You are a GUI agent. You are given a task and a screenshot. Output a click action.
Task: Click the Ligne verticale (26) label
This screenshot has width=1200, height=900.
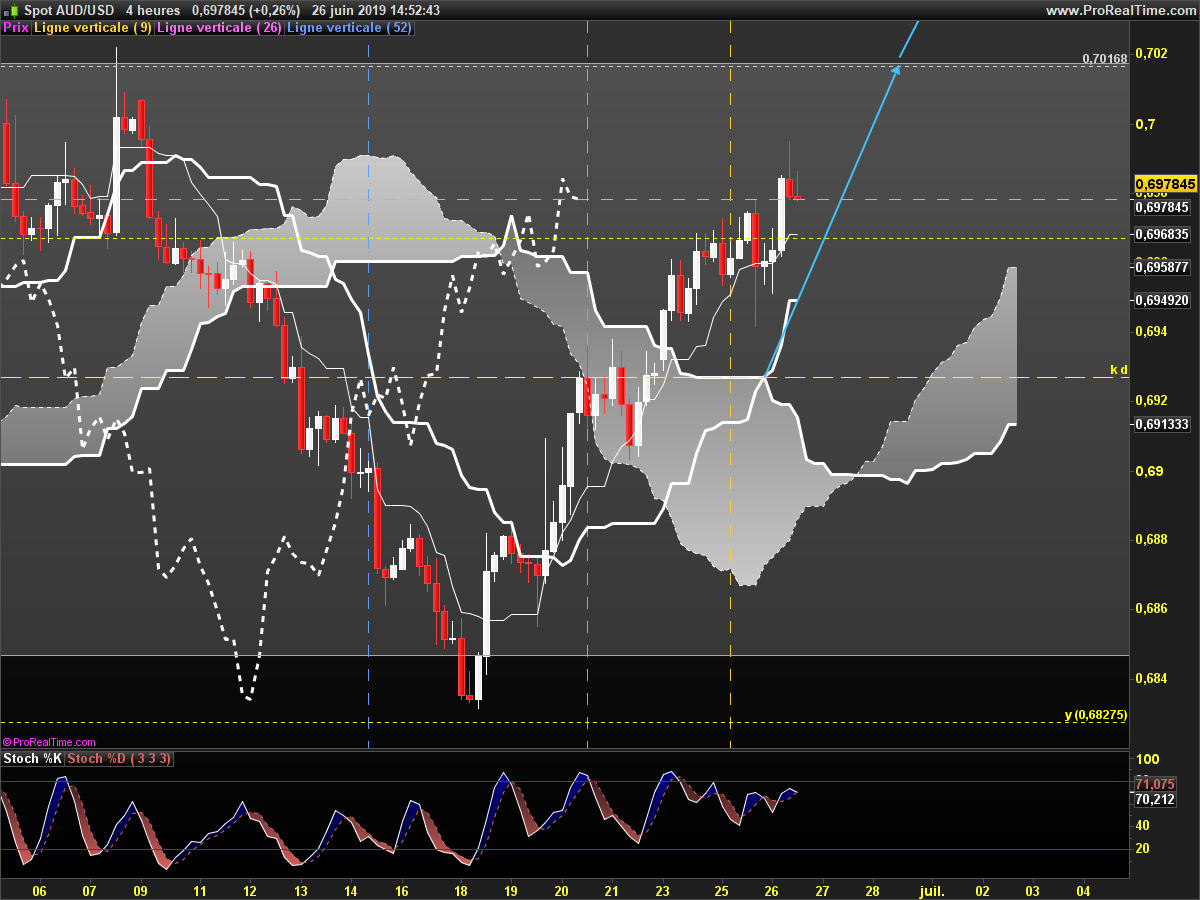coord(219,28)
